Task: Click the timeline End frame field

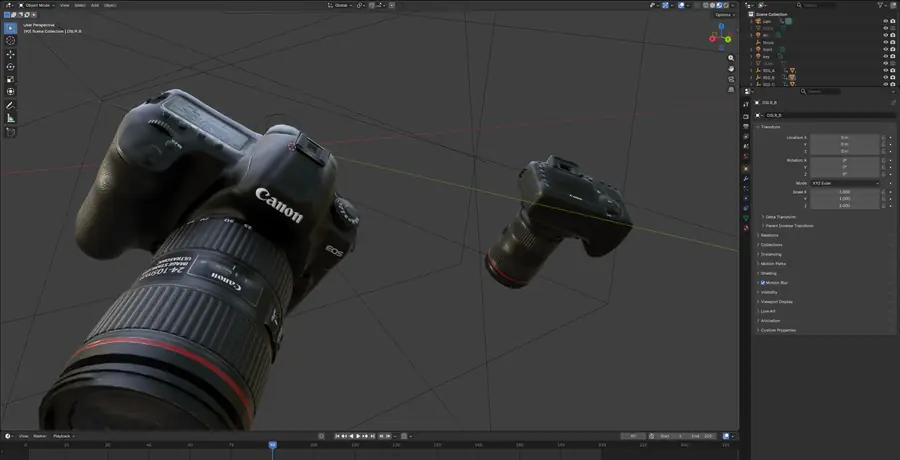Action: coord(703,436)
